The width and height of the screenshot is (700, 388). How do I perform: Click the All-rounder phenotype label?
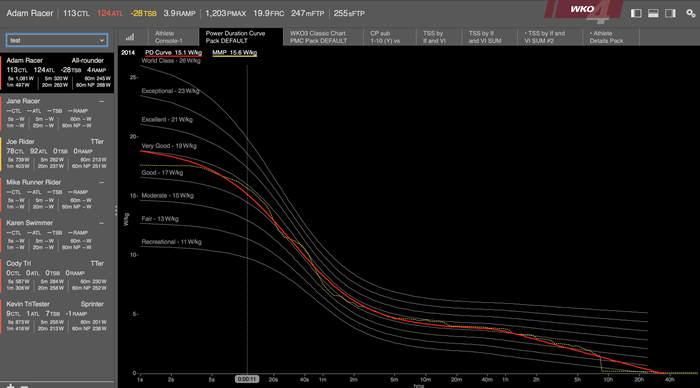point(88,61)
